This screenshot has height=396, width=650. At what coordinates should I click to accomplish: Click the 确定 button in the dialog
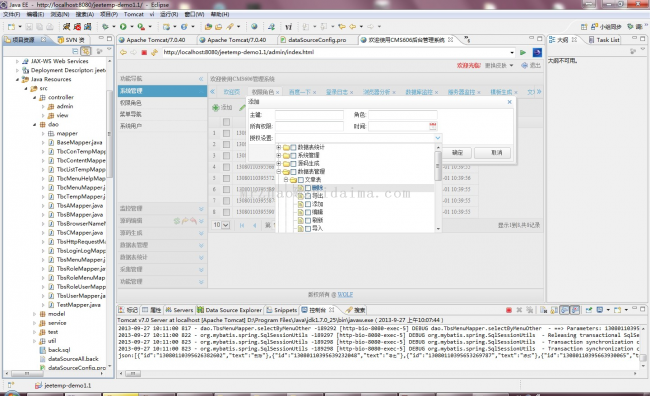(457, 153)
